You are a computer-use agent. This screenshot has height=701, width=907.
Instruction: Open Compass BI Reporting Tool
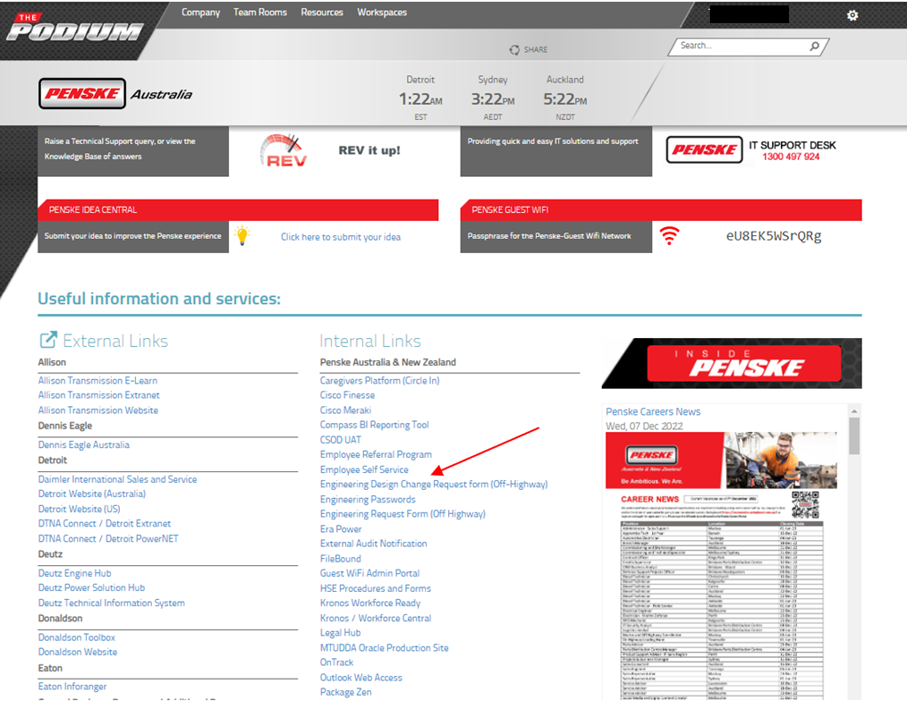(x=374, y=425)
